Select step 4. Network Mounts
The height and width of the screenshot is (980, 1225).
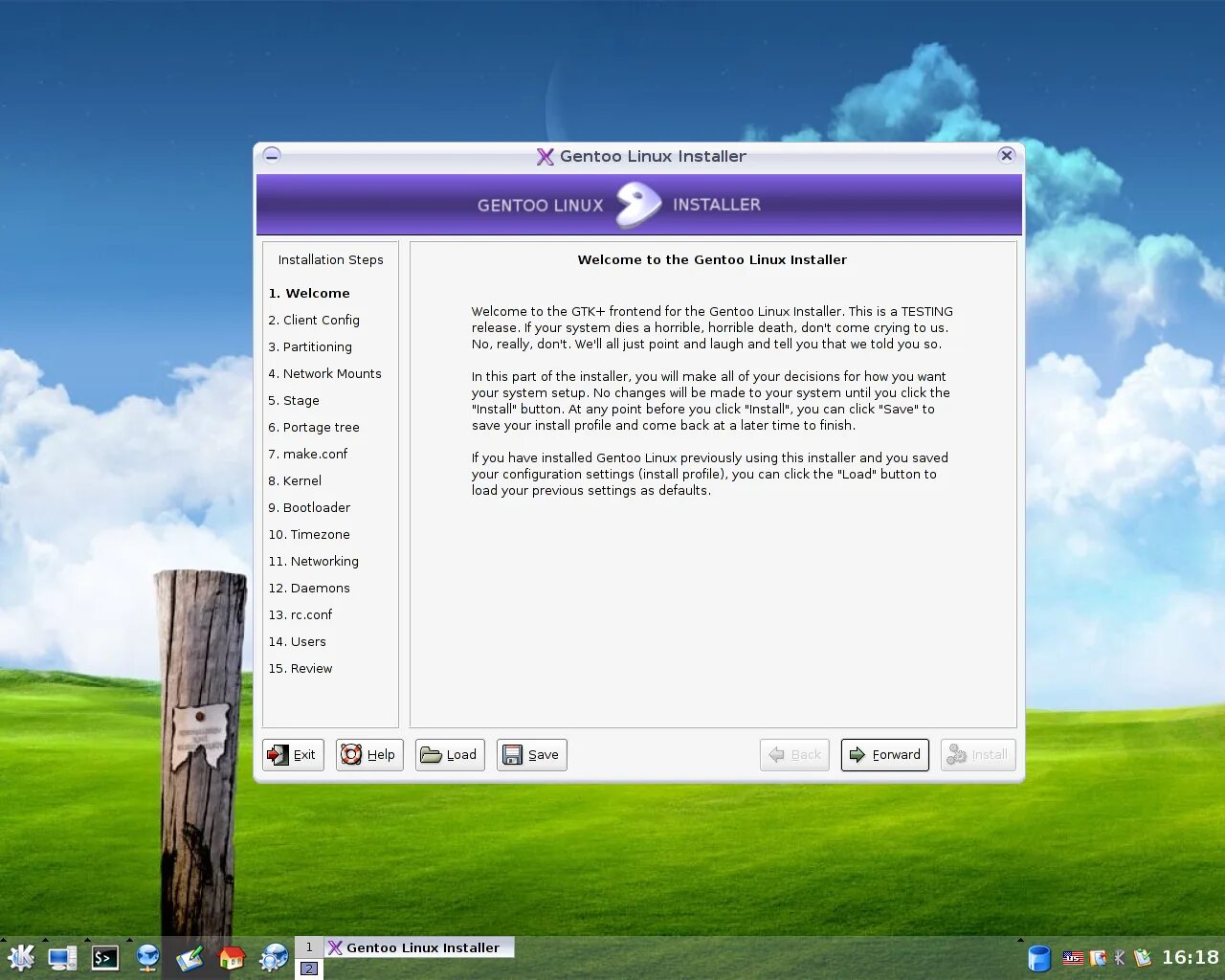(x=324, y=374)
